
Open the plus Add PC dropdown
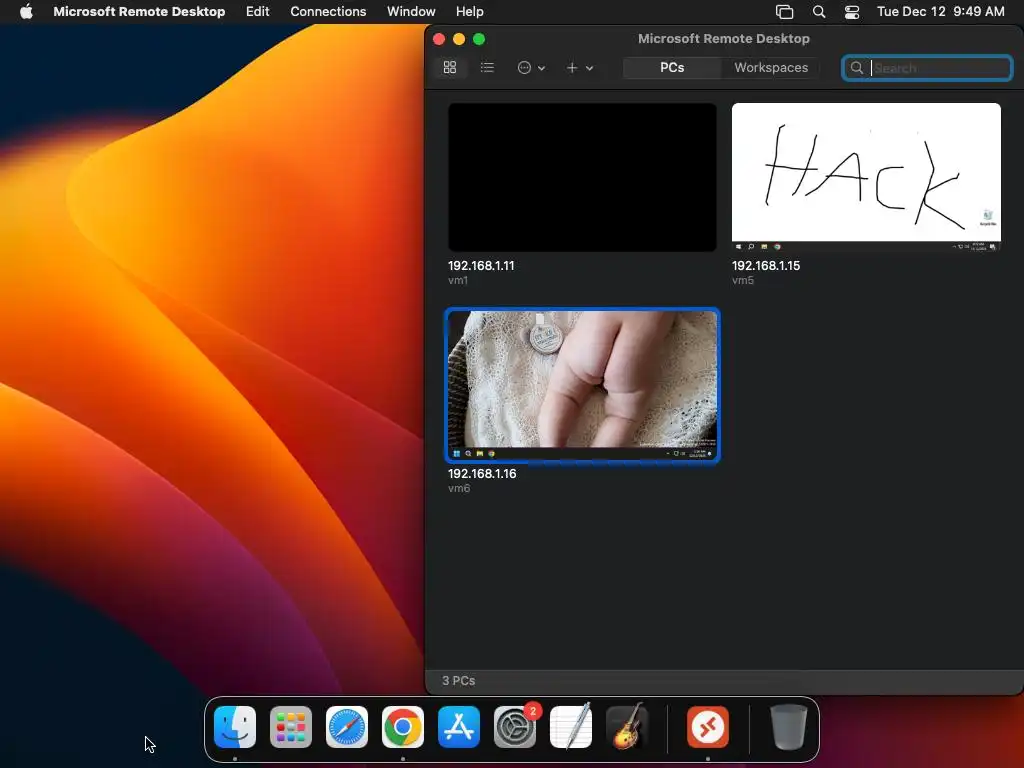(580, 67)
